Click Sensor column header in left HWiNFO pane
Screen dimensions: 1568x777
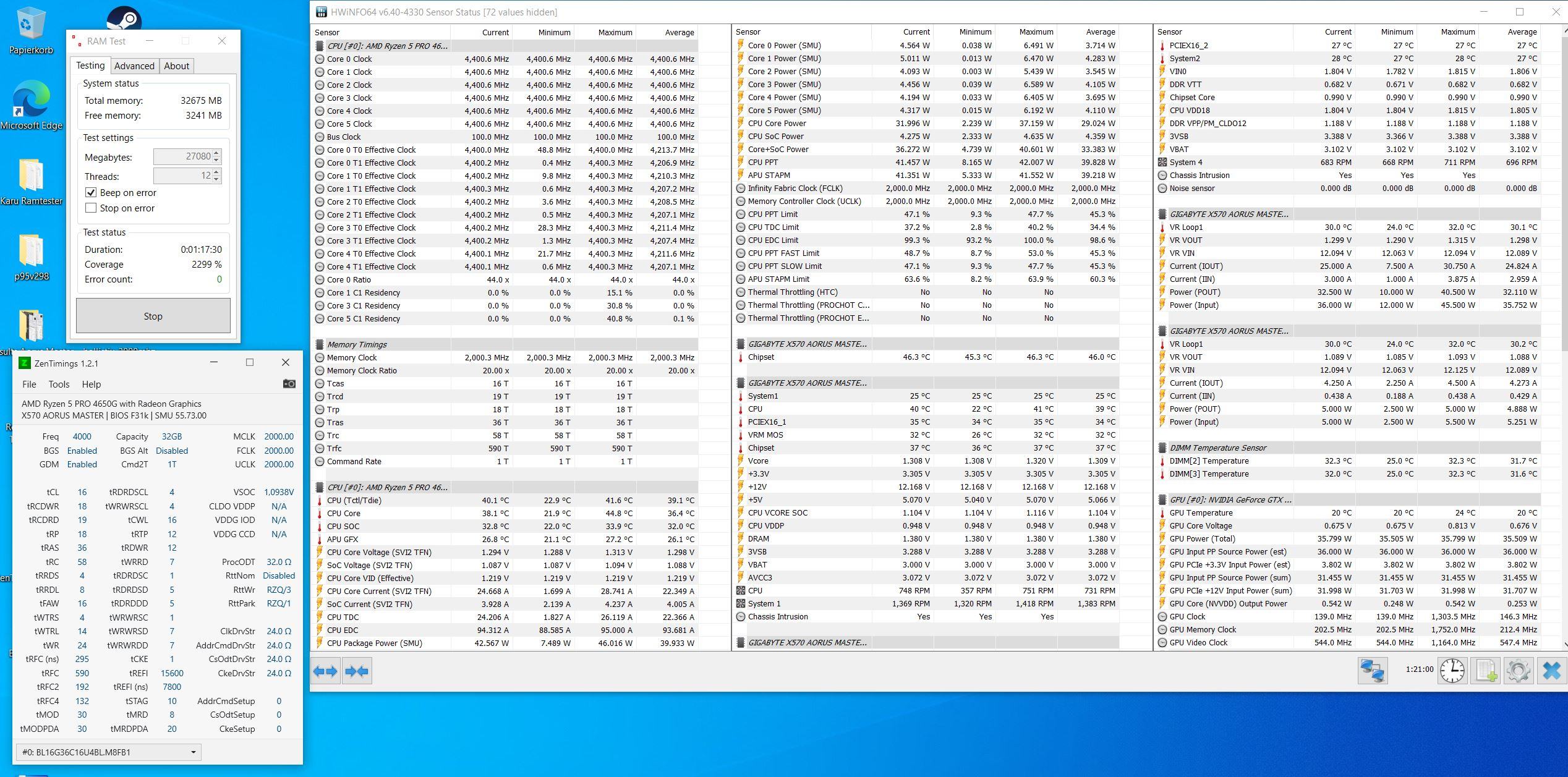click(x=381, y=32)
